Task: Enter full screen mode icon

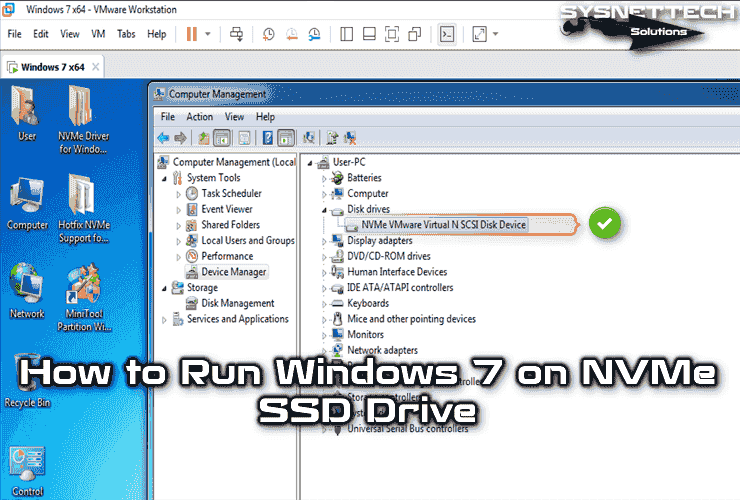Action: click(x=392, y=34)
